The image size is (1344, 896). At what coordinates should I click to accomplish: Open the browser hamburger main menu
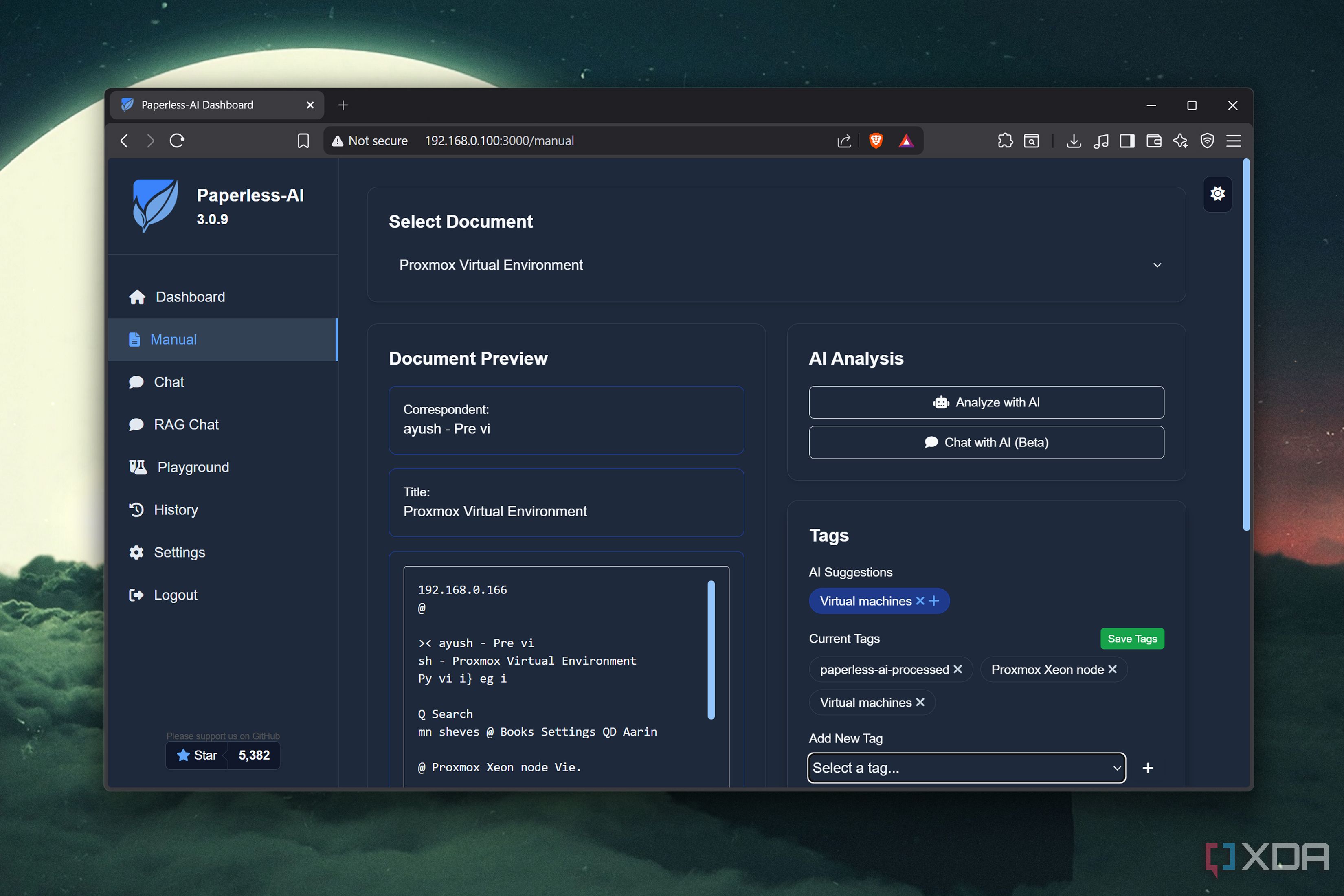tap(1234, 141)
